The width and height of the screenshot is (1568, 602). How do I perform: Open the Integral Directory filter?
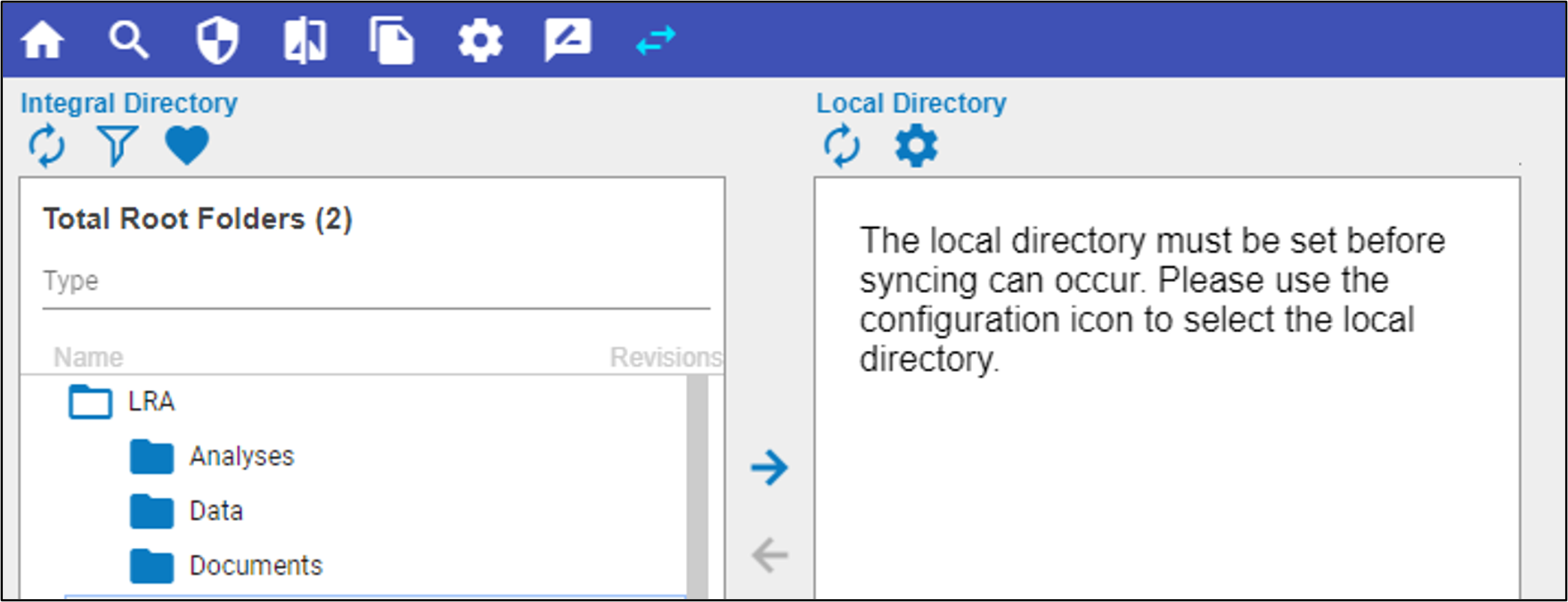coord(117,145)
